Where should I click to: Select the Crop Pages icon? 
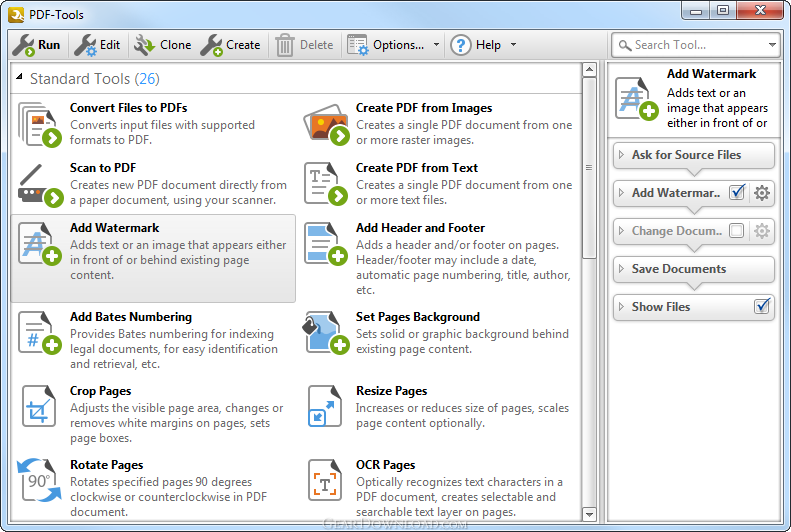[x=39, y=406]
